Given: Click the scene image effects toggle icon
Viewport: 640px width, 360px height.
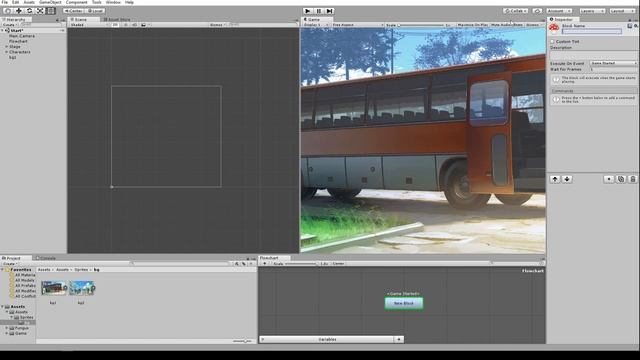Looking at the screenshot, I should tap(144, 25).
